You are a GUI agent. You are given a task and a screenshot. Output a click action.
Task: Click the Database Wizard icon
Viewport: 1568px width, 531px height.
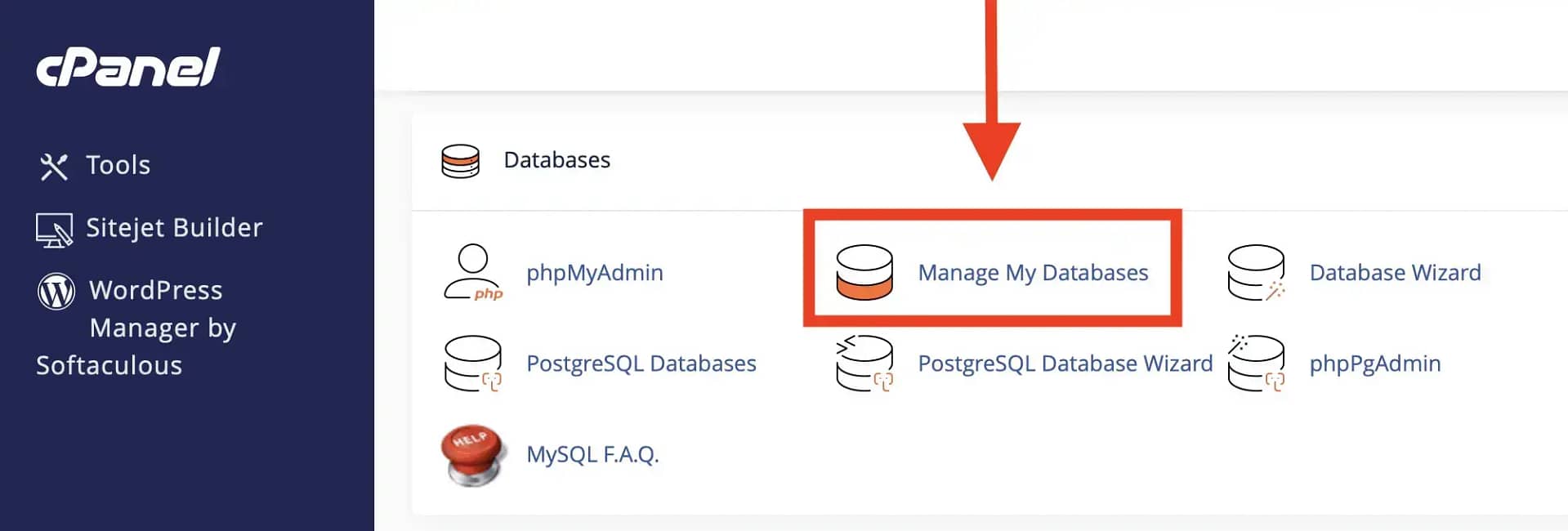point(1257,273)
